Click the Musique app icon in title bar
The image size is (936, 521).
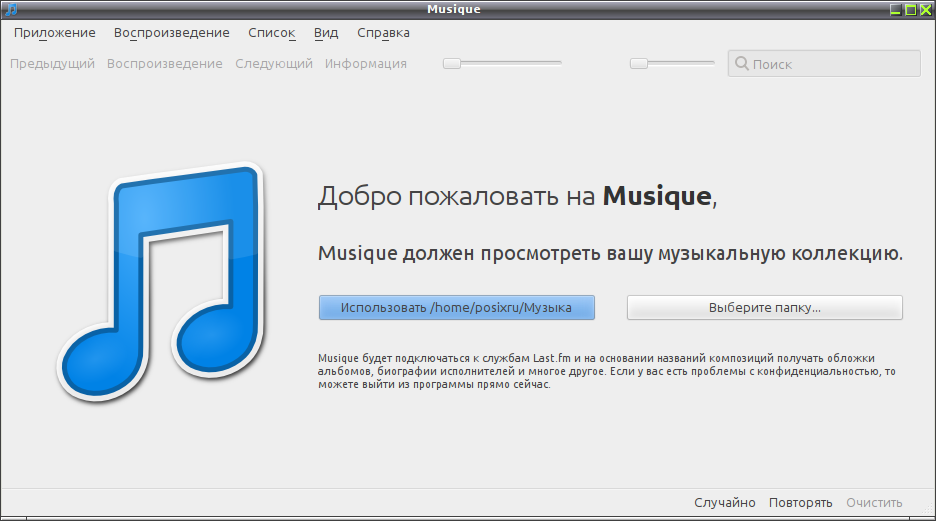click(x=11, y=9)
